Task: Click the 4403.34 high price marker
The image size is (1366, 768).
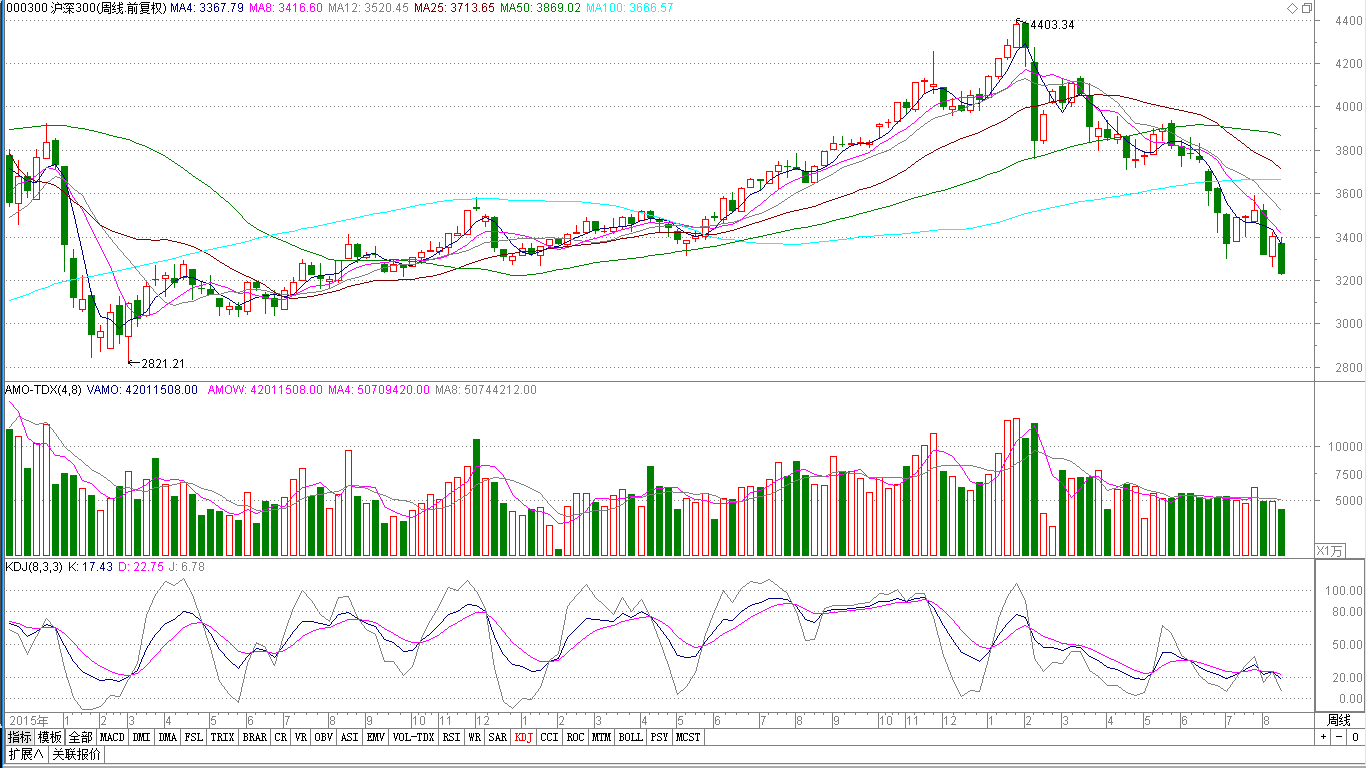Action: (1052, 25)
